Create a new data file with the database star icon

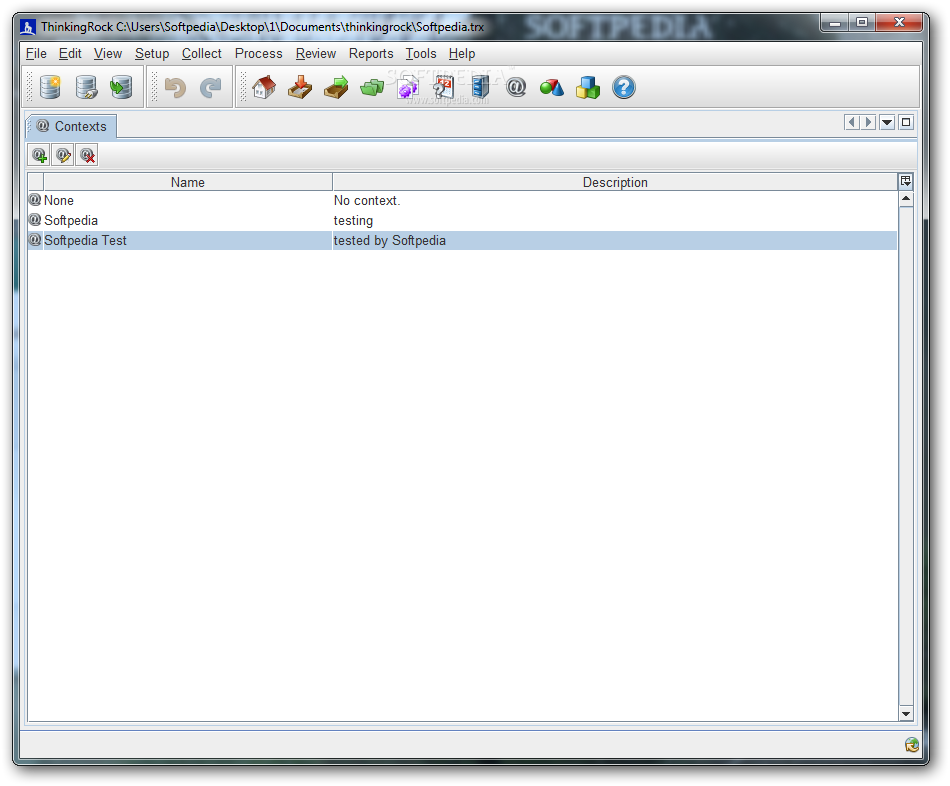tap(50, 87)
